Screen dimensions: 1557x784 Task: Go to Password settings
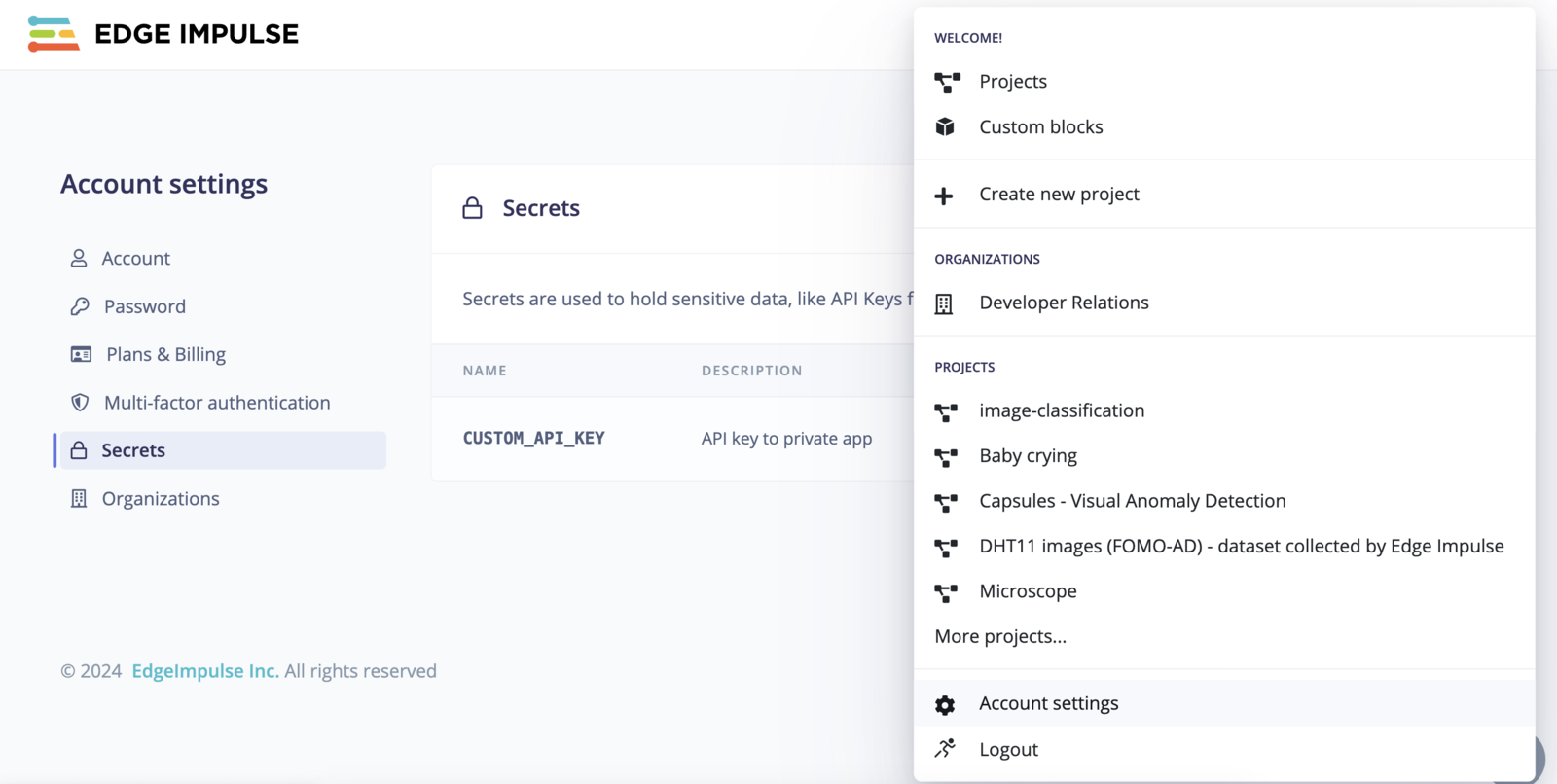point(144,306)
